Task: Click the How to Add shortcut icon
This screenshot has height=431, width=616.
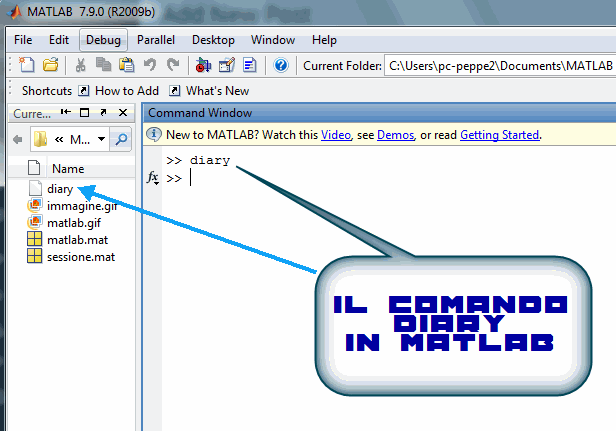Action: pyautogui.click(x=83, y=91)
